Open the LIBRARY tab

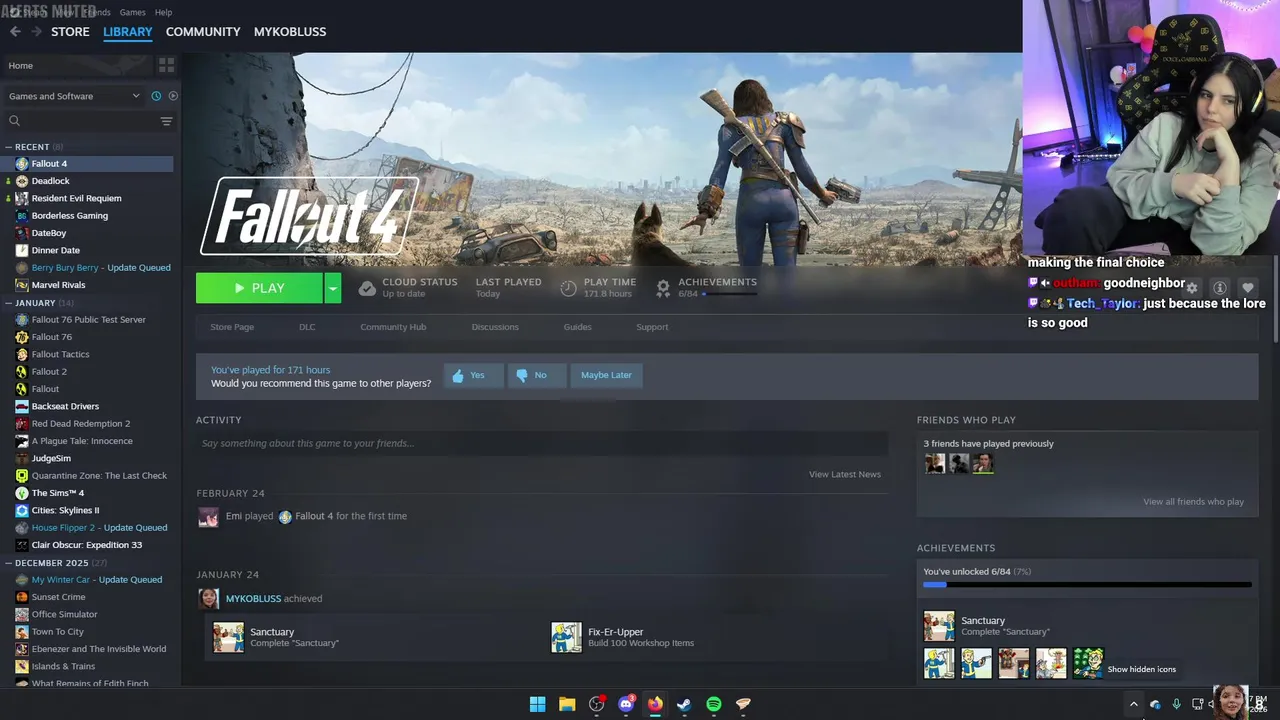pyautogui.click(x=128, y=32)
